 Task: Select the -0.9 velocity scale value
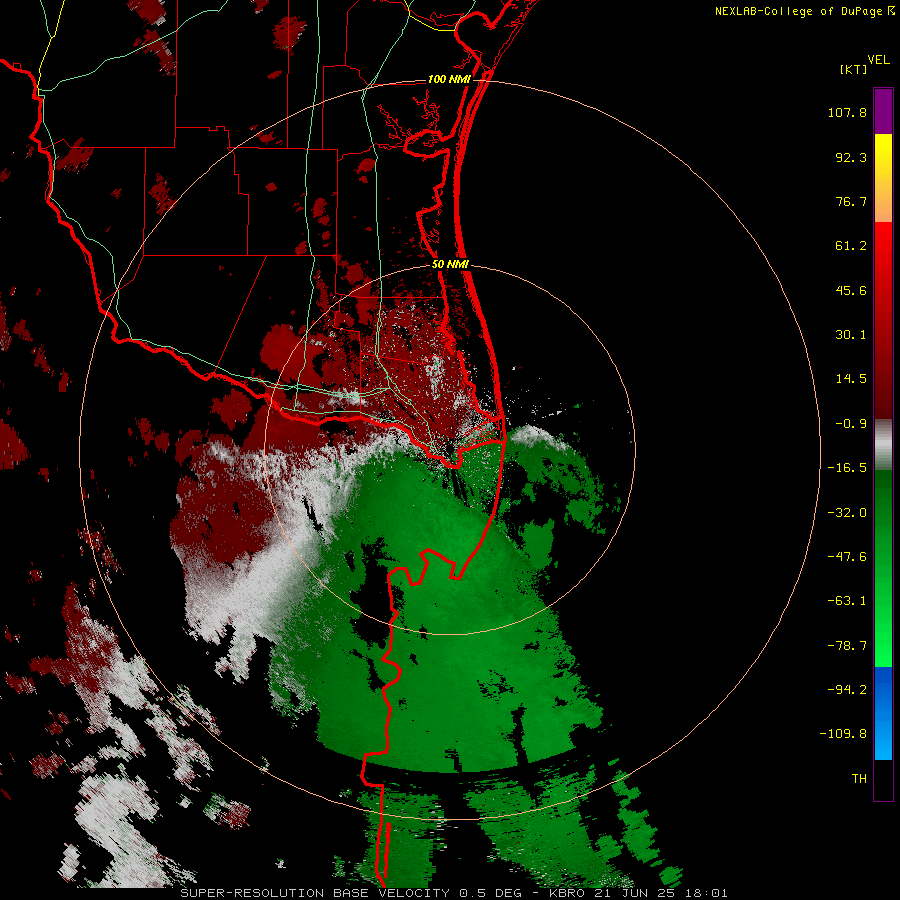851,424
